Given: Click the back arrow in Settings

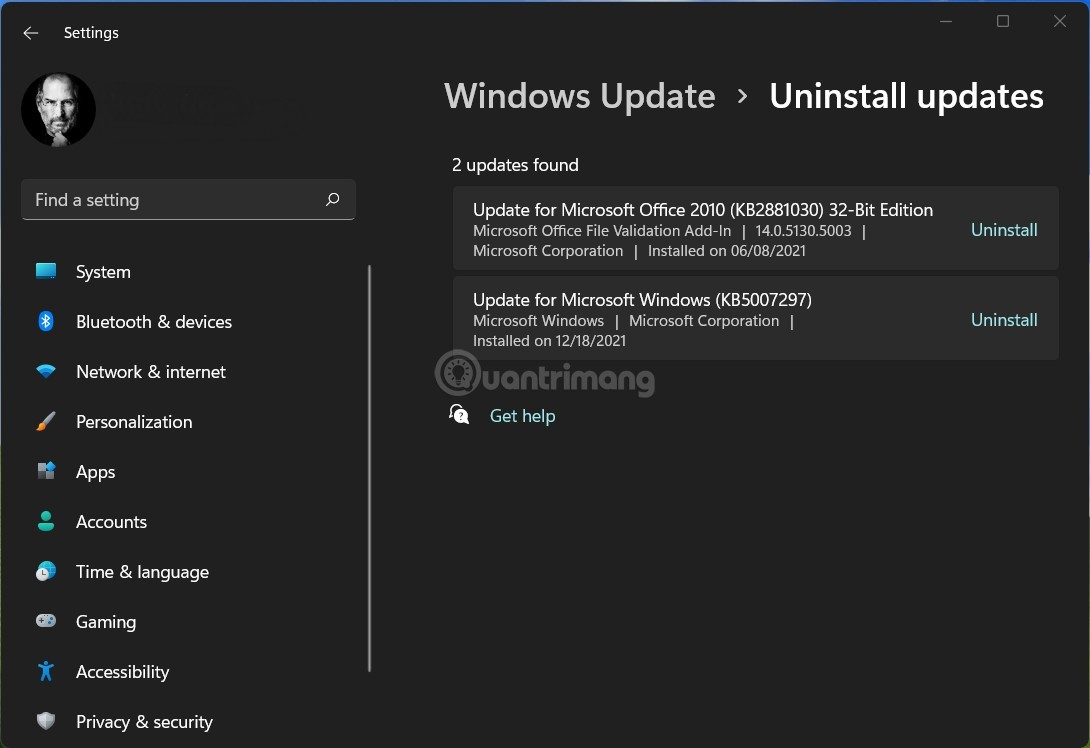Looking at the screenshot, I should (31, 33).
